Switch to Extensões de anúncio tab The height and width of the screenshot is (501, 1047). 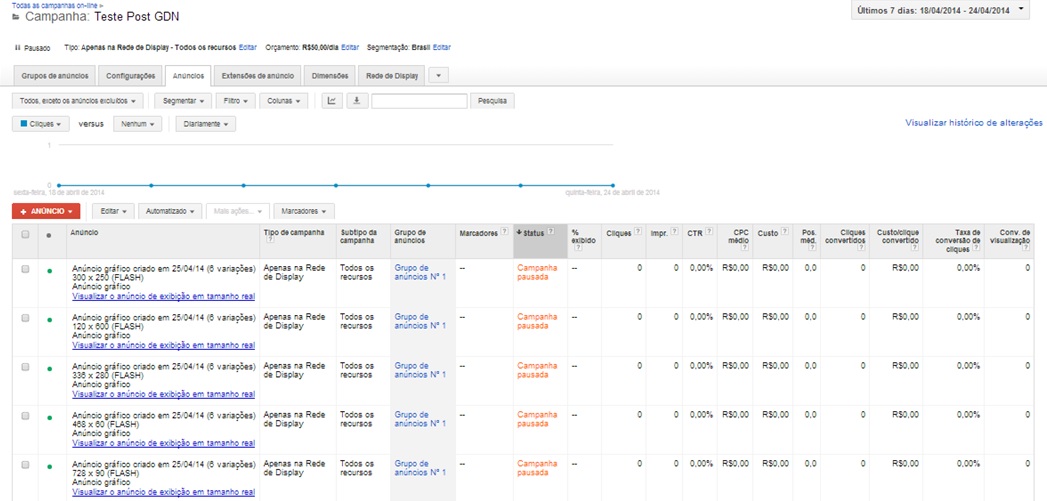tap(258, 76)
